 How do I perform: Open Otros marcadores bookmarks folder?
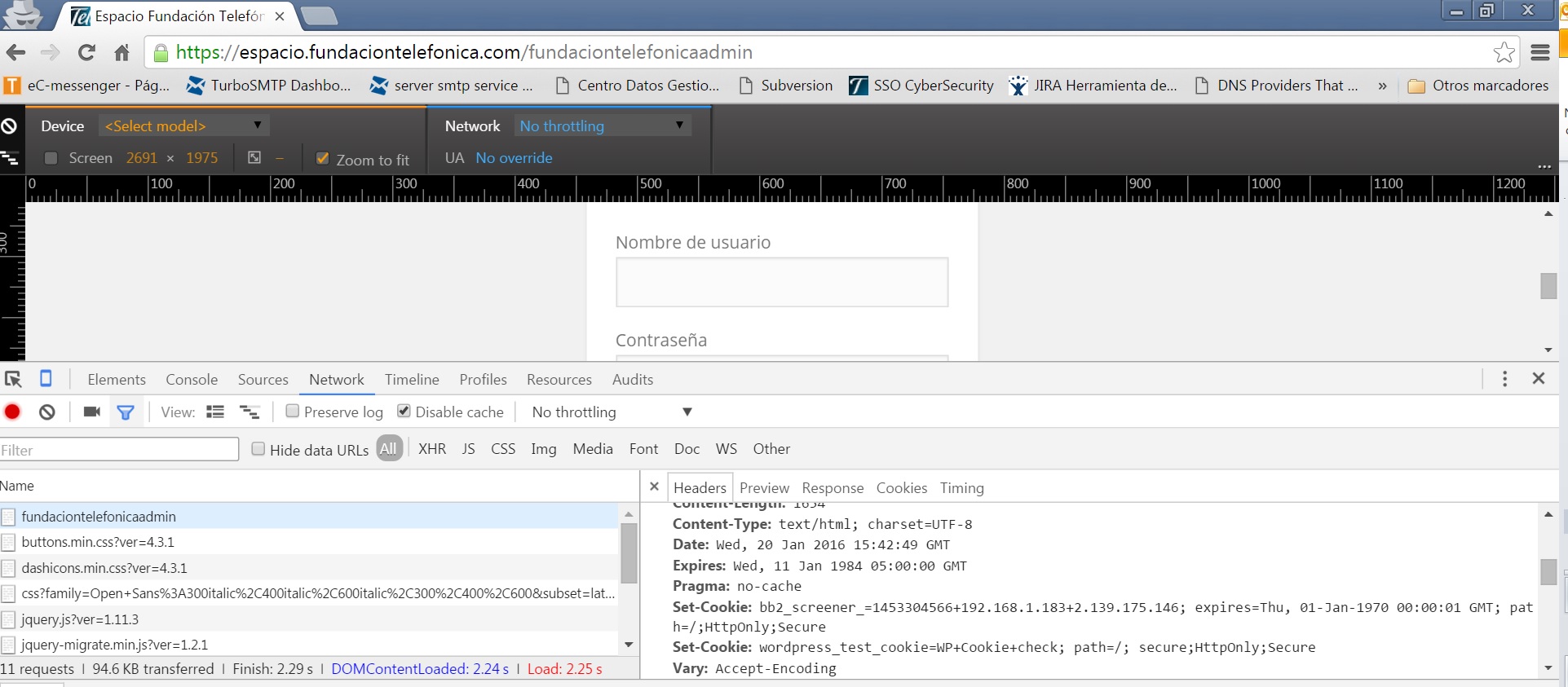(x=1478, y=86)
